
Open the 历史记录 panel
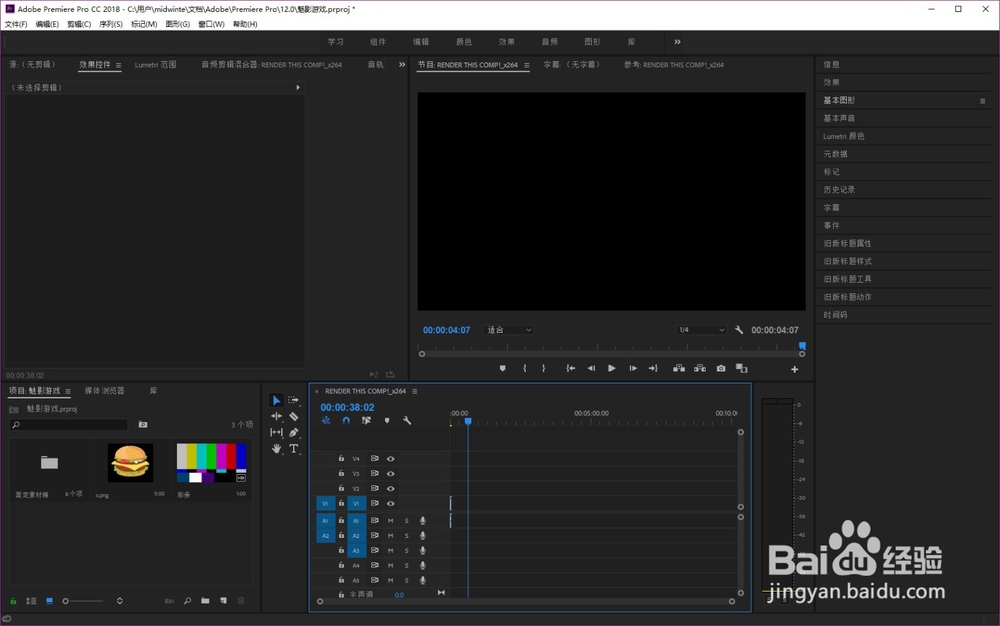pos(839,189)
